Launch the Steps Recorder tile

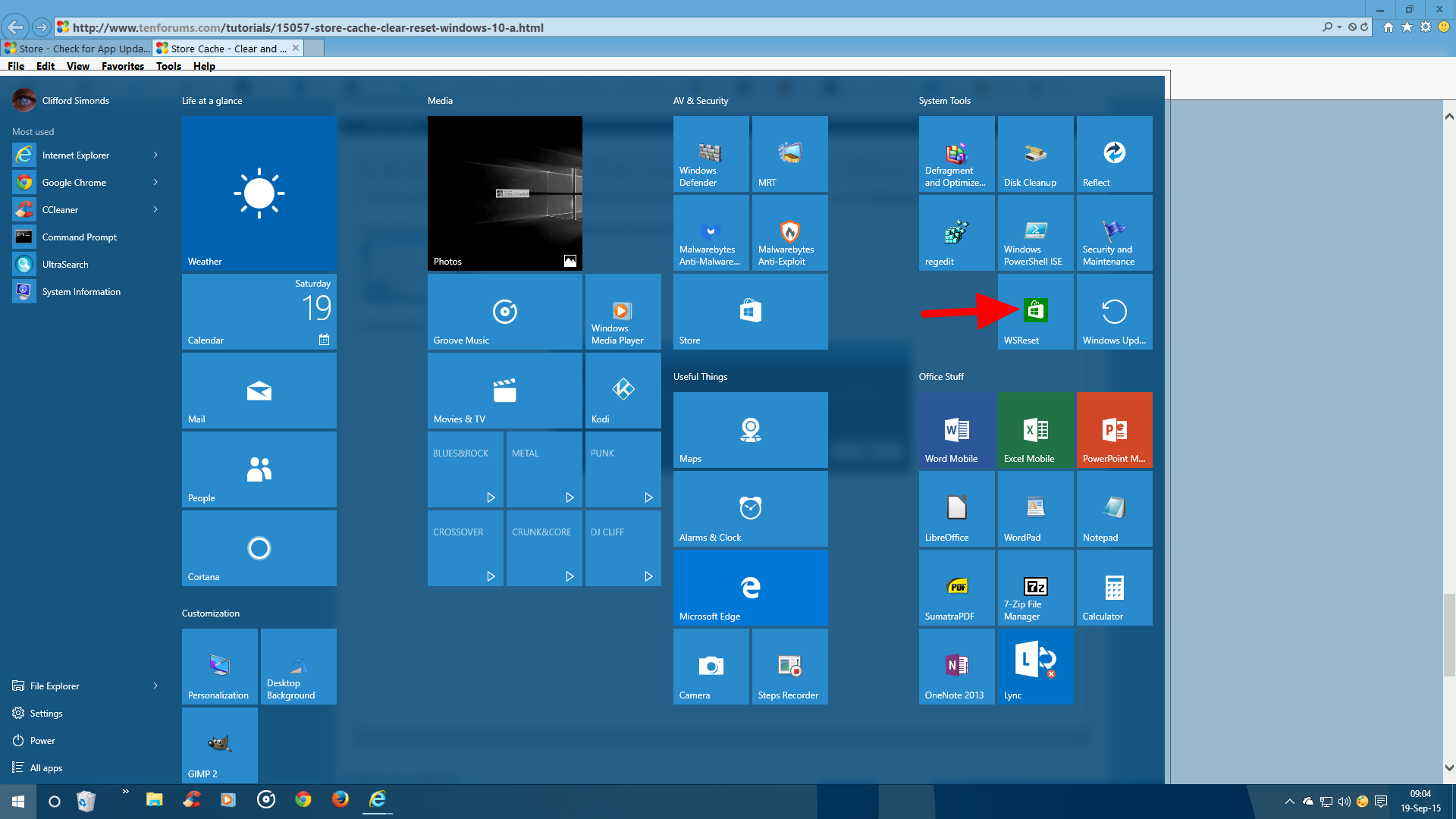[789, 667]
